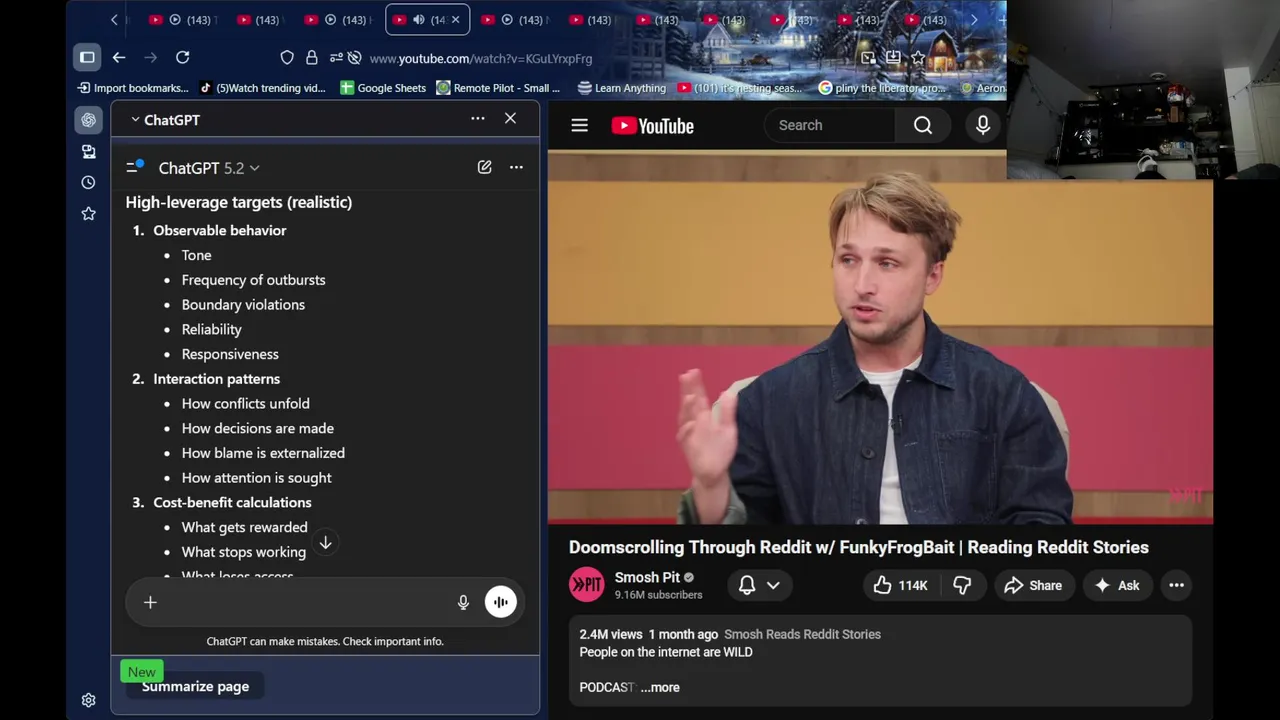Click the Ask button under video

pyautogui.click(x=1117, y=585)
